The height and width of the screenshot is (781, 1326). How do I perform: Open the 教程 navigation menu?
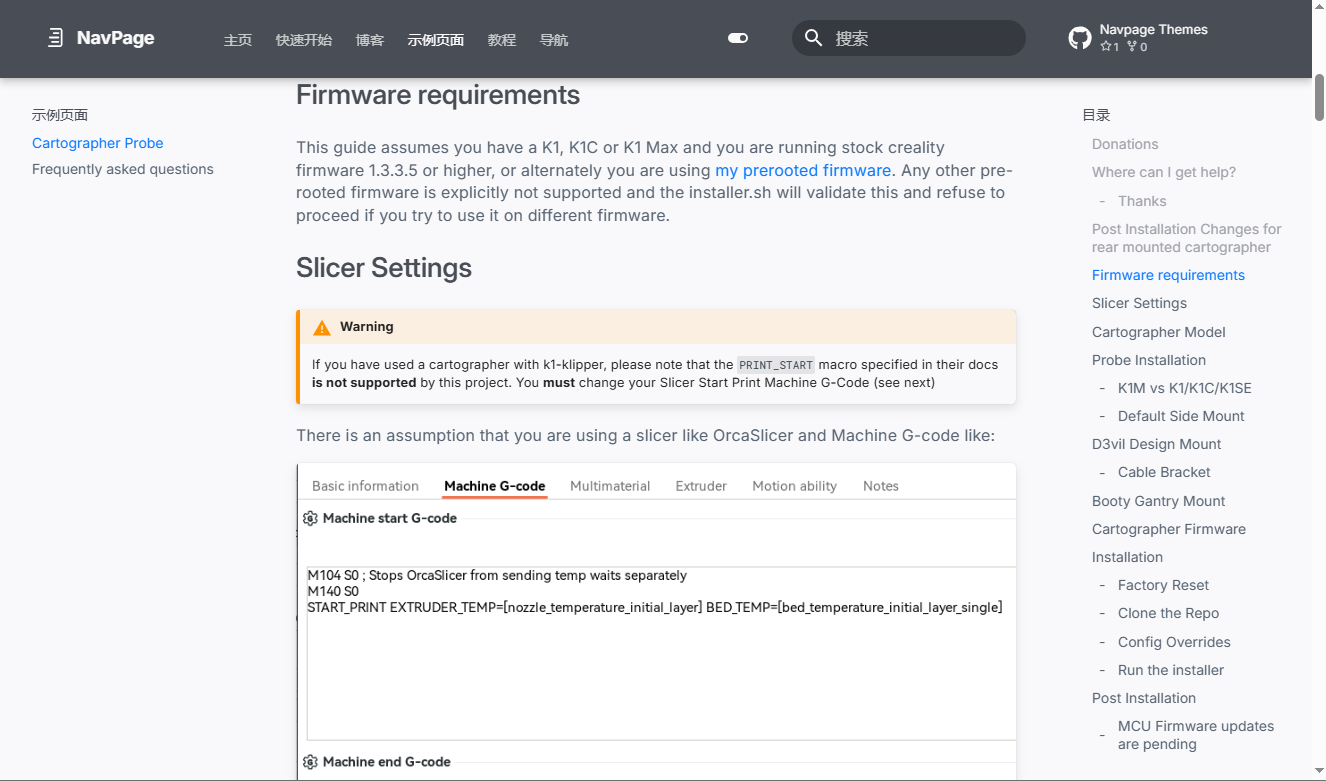pos(502,40)
